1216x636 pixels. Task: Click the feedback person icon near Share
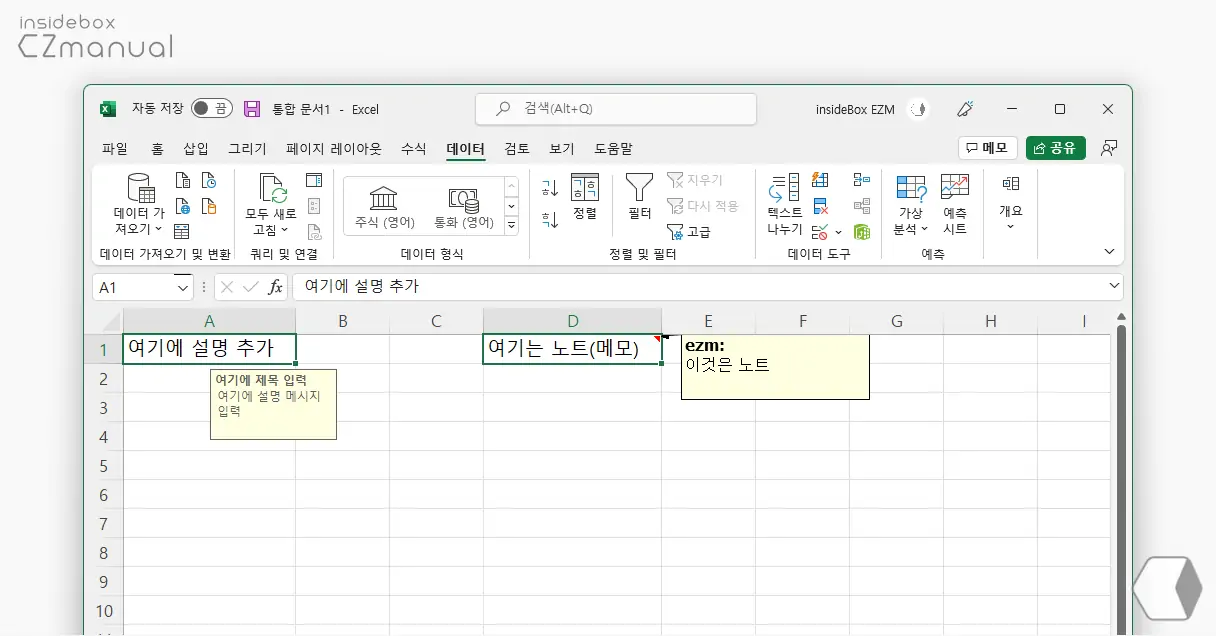click(x=1108, y=148)
